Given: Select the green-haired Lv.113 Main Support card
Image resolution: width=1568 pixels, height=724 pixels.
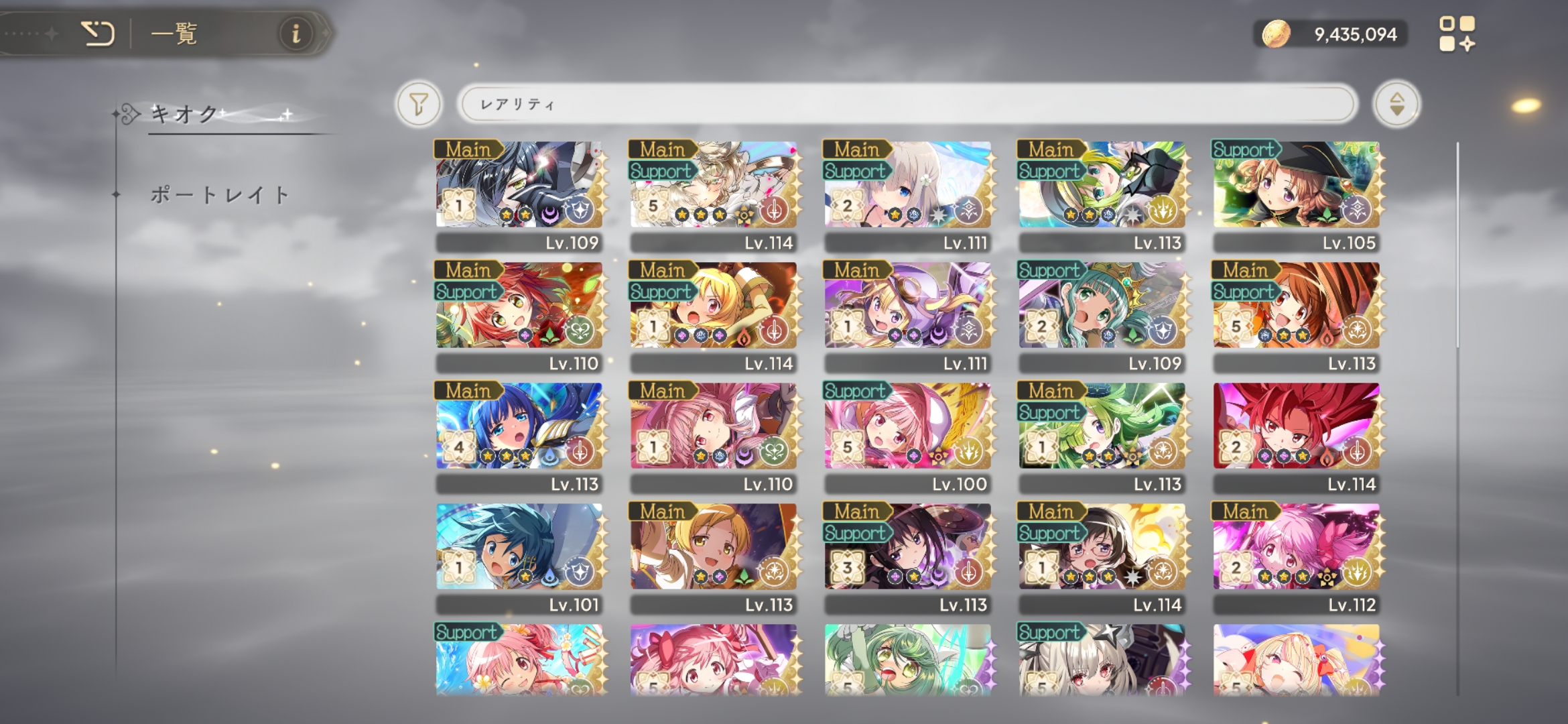Looking at the screenshot, I should tap(1103, 437).
